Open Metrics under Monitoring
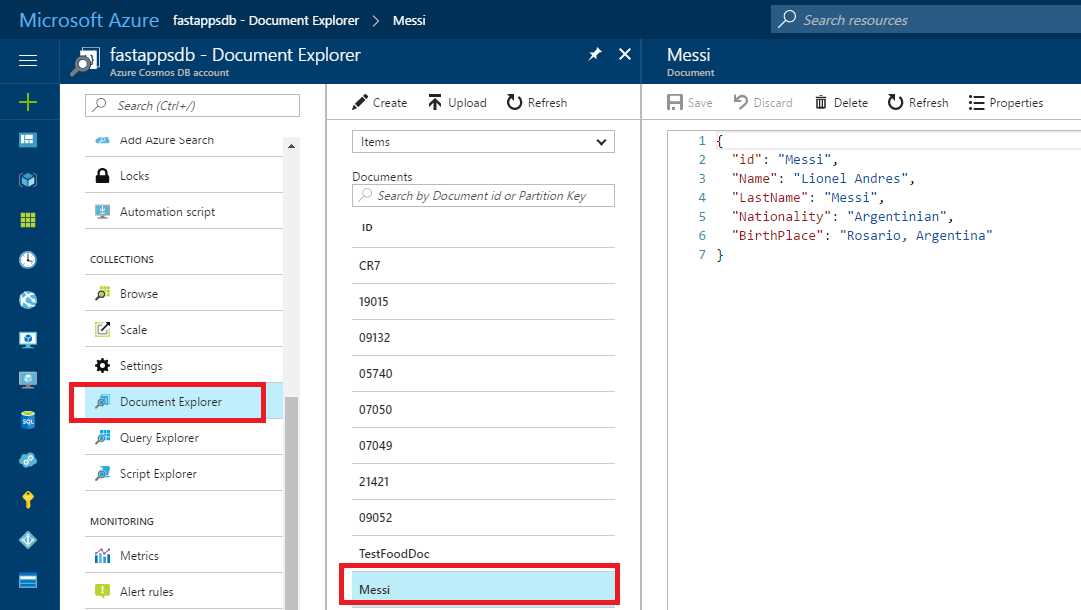Viewport: 1081px width, 610px height. click(x=184, y=556)
